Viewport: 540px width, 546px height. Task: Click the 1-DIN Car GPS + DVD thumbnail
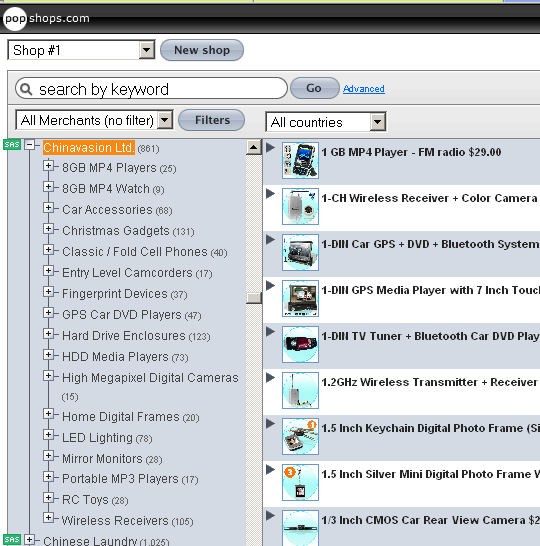(300, 252)
